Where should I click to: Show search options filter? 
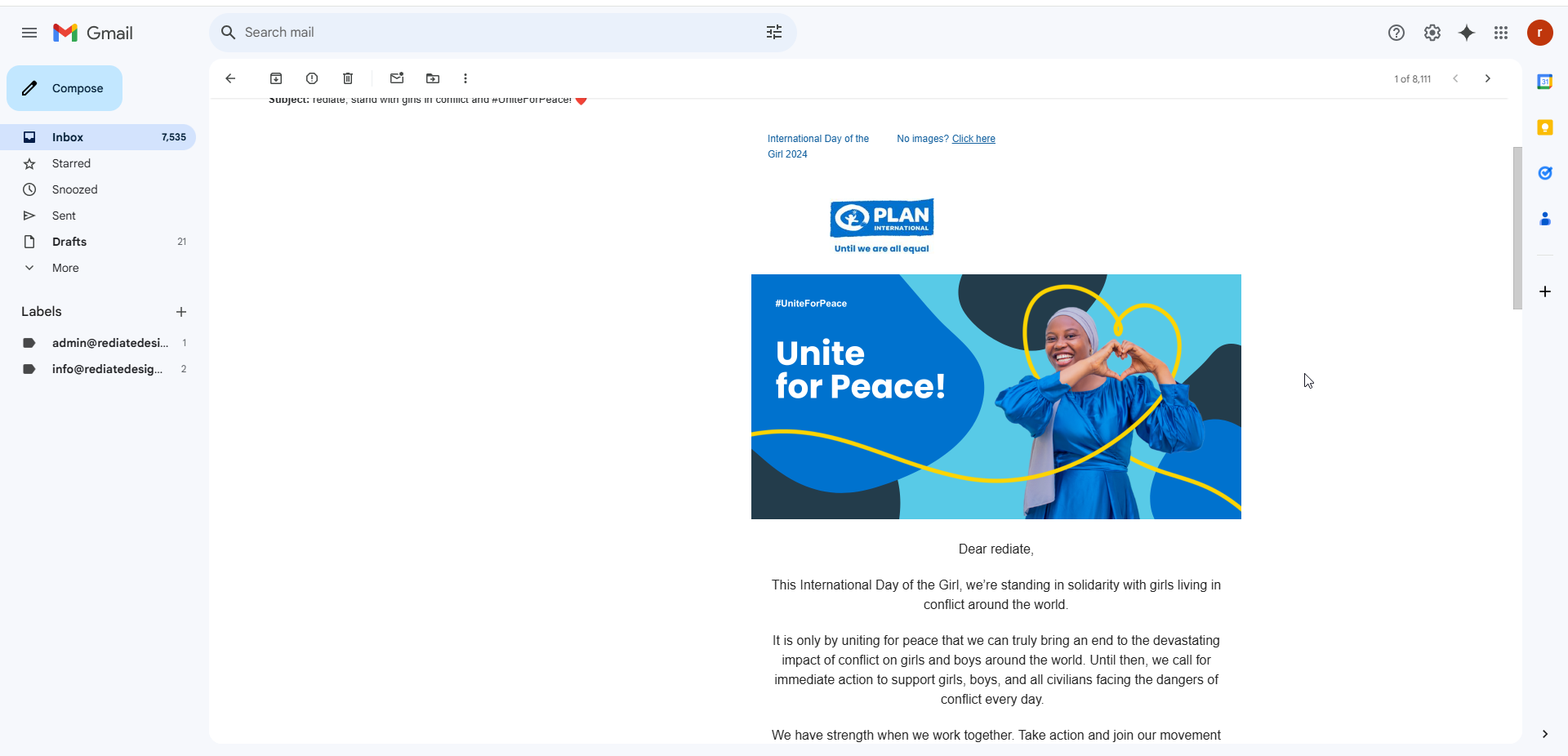(x=774, y=33)
